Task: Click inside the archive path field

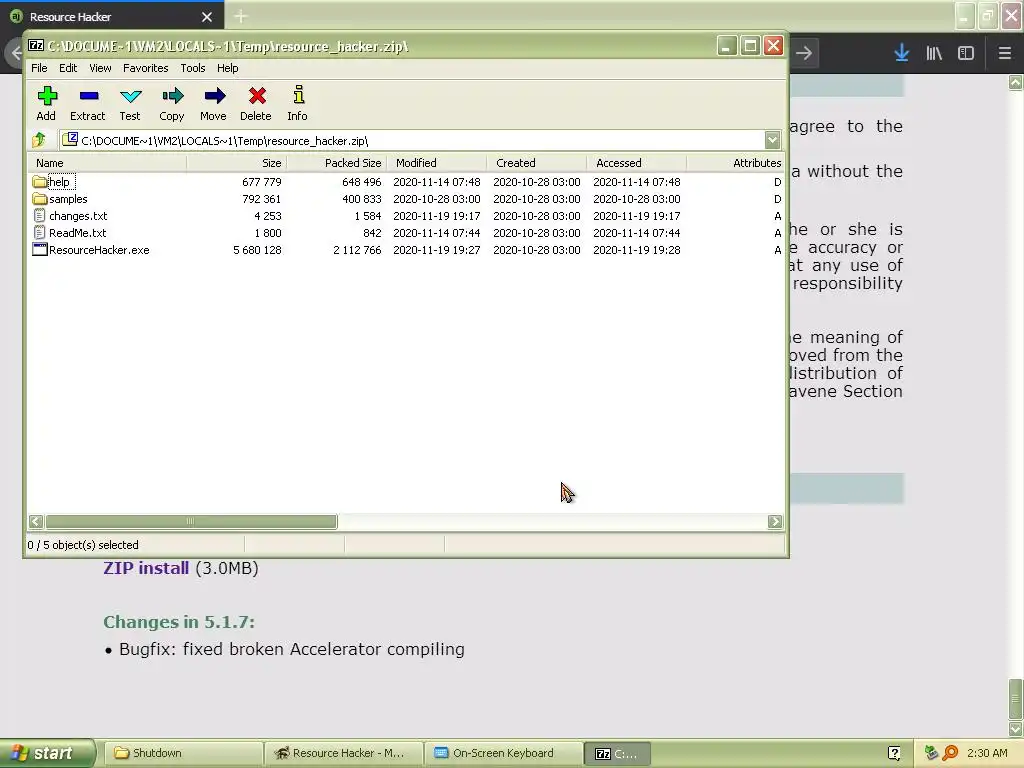Action: [x=411, y=140]
